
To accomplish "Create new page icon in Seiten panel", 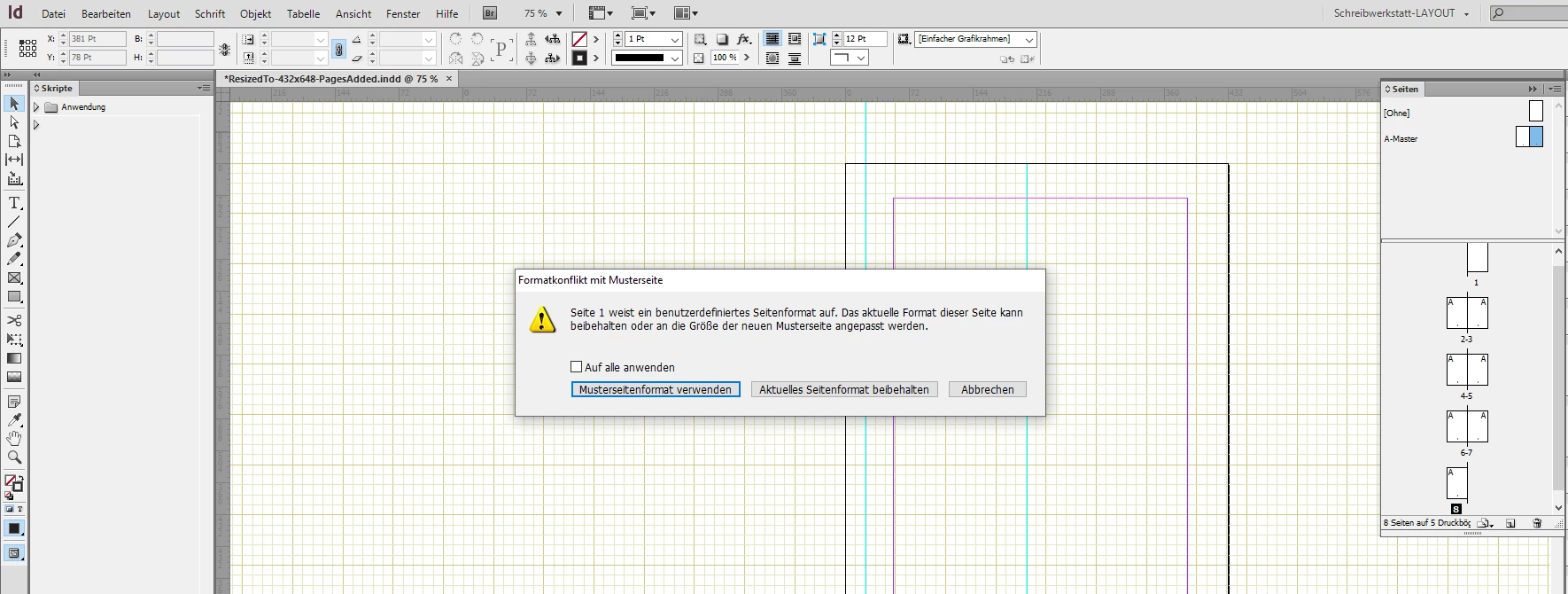I will pos(1511,523).
